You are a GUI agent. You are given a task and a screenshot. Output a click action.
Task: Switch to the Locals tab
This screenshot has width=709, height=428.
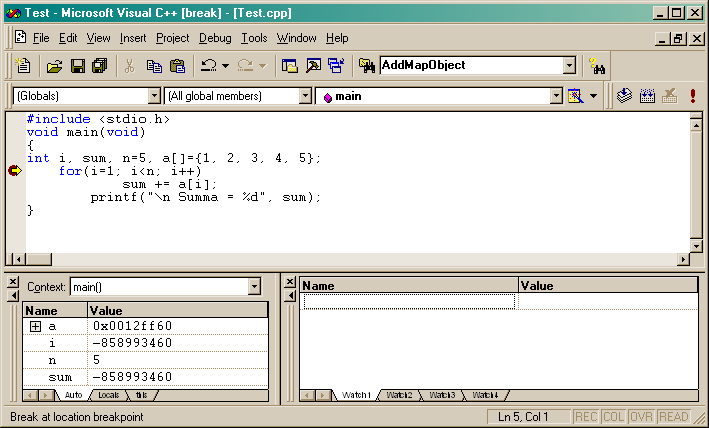coord(109,395)
